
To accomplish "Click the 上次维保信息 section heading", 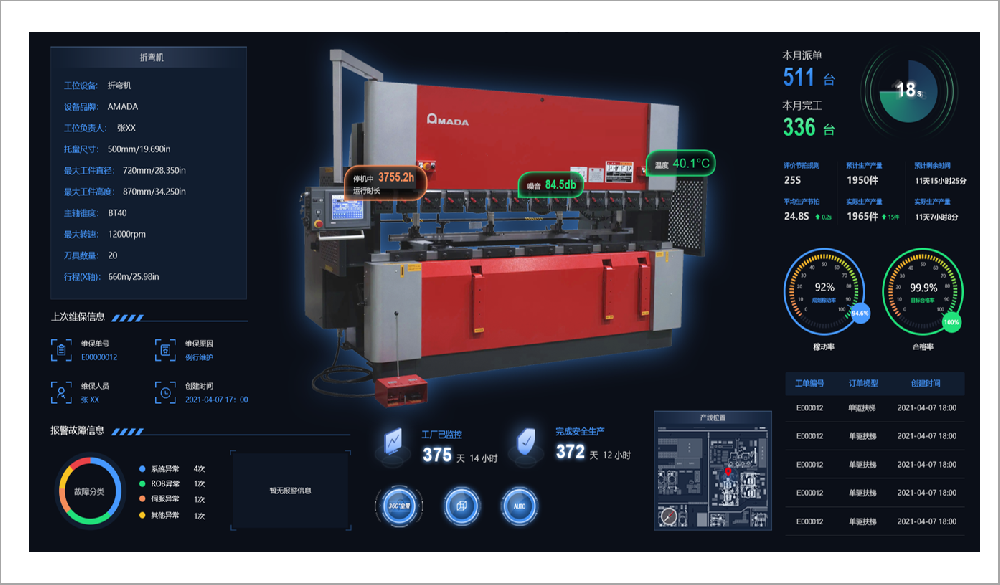I will [x=78, y=316].
